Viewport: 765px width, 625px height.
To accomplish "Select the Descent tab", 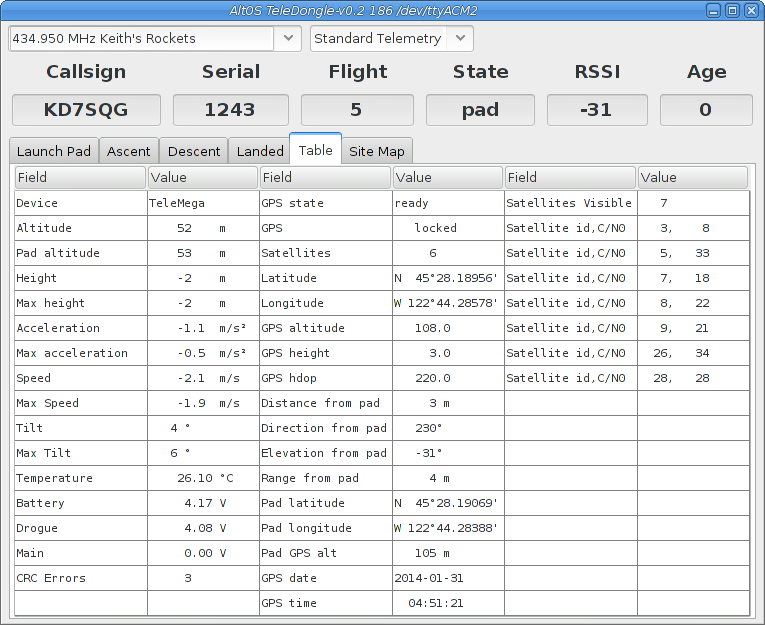I will [x=194, y=151].
